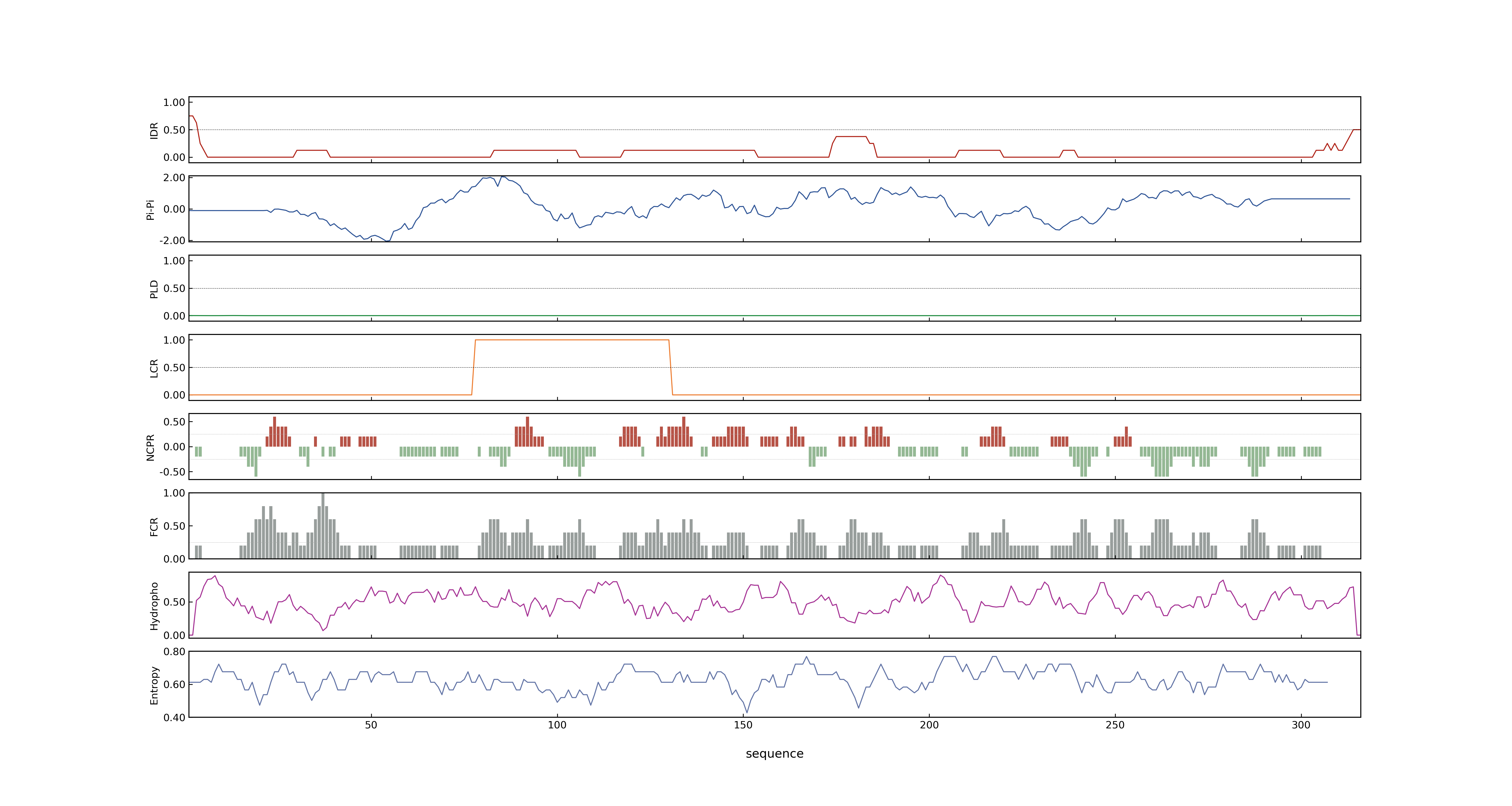Image resolution: width=1512 pixels, height=806 pixels.
Task: Select the LCR y-axis label
Action: (154, 368)
